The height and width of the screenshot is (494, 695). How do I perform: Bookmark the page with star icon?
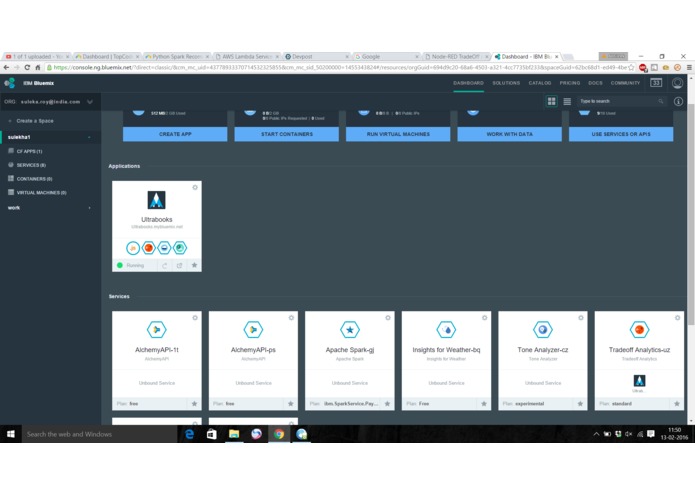[x=631, y=67]
